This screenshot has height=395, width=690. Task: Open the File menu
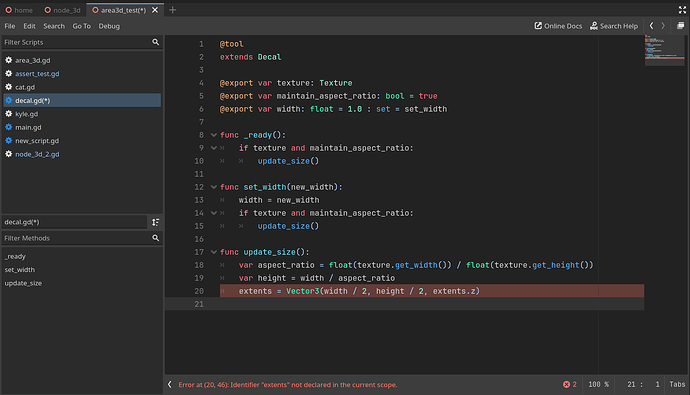point(10,26)
